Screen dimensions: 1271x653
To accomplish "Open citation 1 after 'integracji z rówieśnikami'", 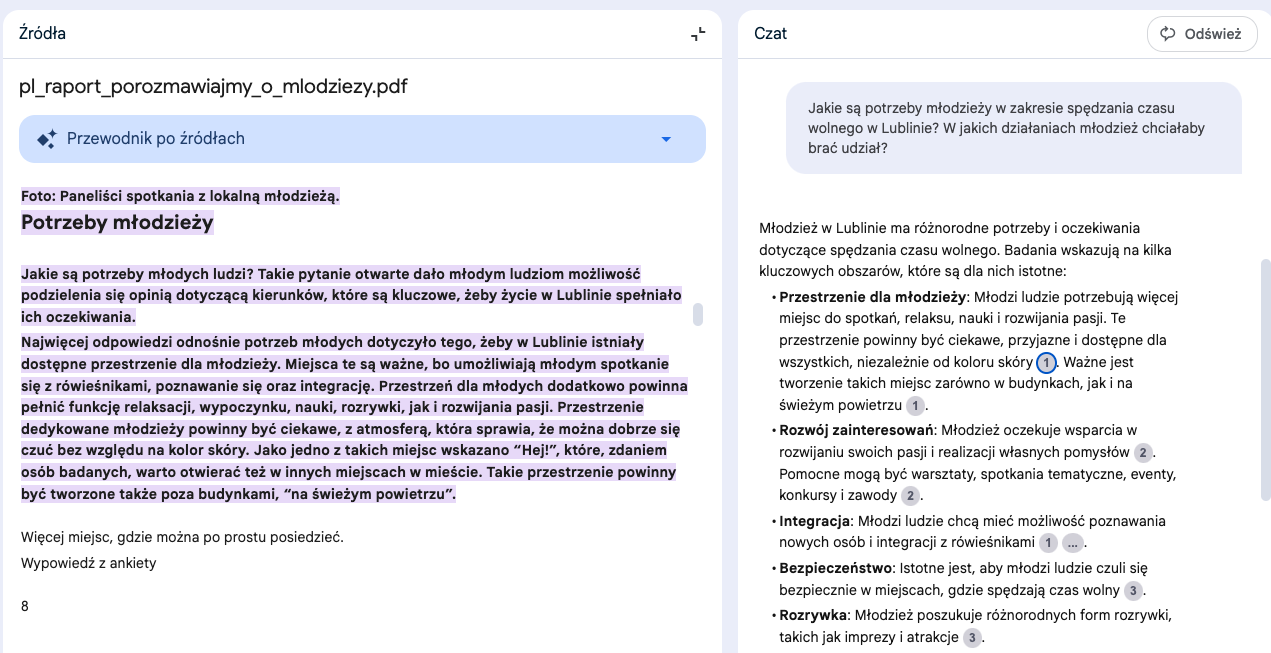I will pyautogui.click(x=1047, y=543).
